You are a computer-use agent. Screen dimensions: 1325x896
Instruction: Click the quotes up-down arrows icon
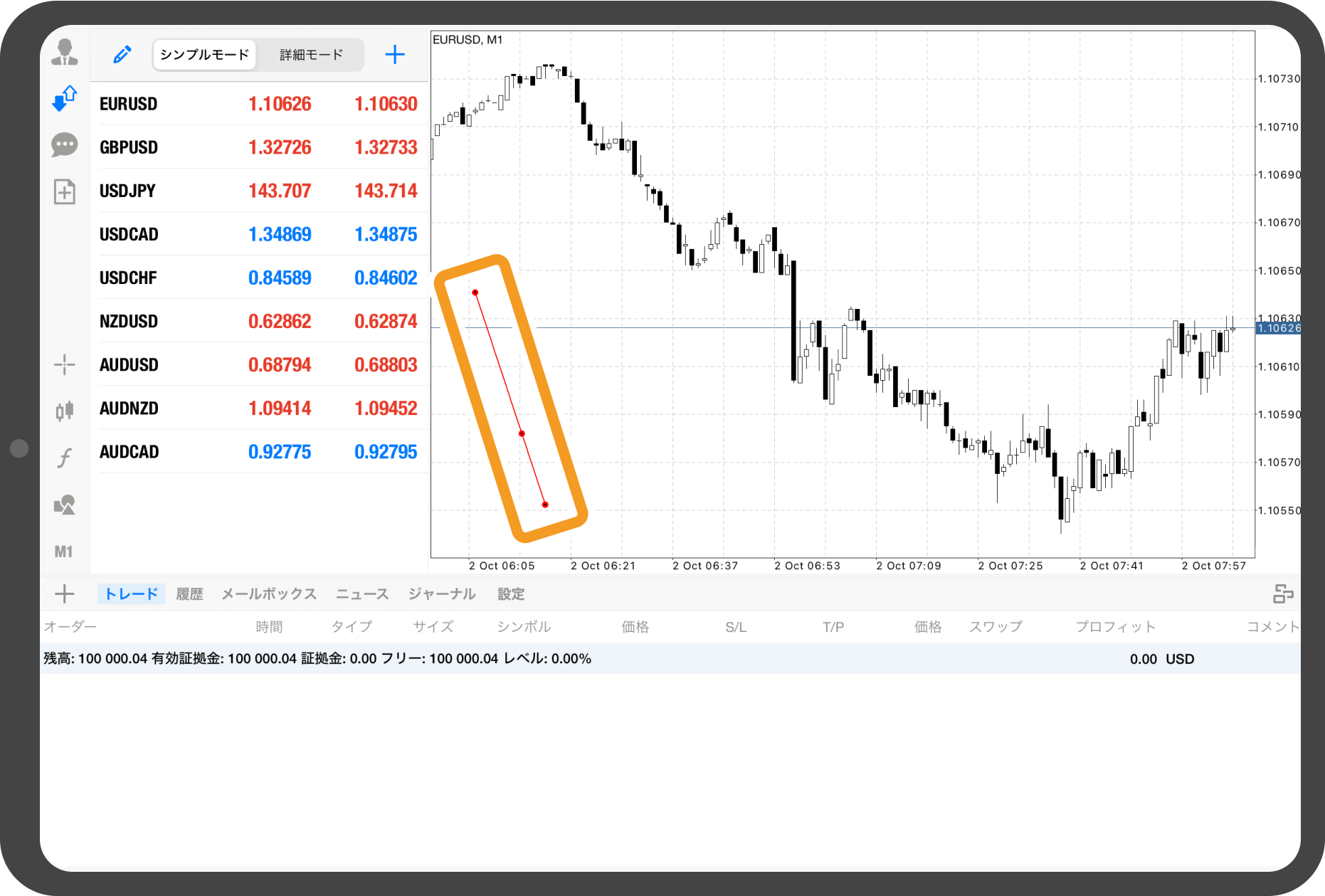tap(65, 98)
